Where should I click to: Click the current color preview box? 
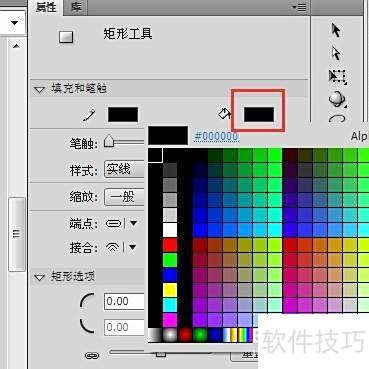[x=168, y=135]
